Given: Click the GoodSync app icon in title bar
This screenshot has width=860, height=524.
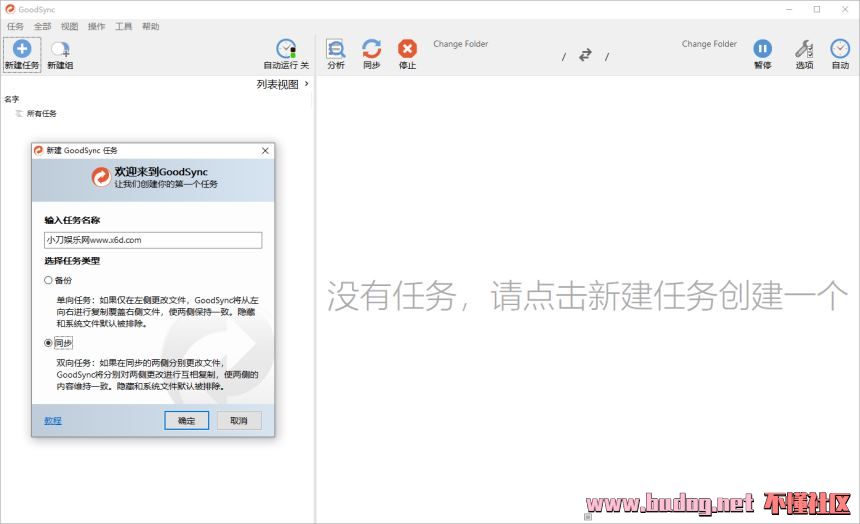Looking at the screenshot, I should (9, 9).
